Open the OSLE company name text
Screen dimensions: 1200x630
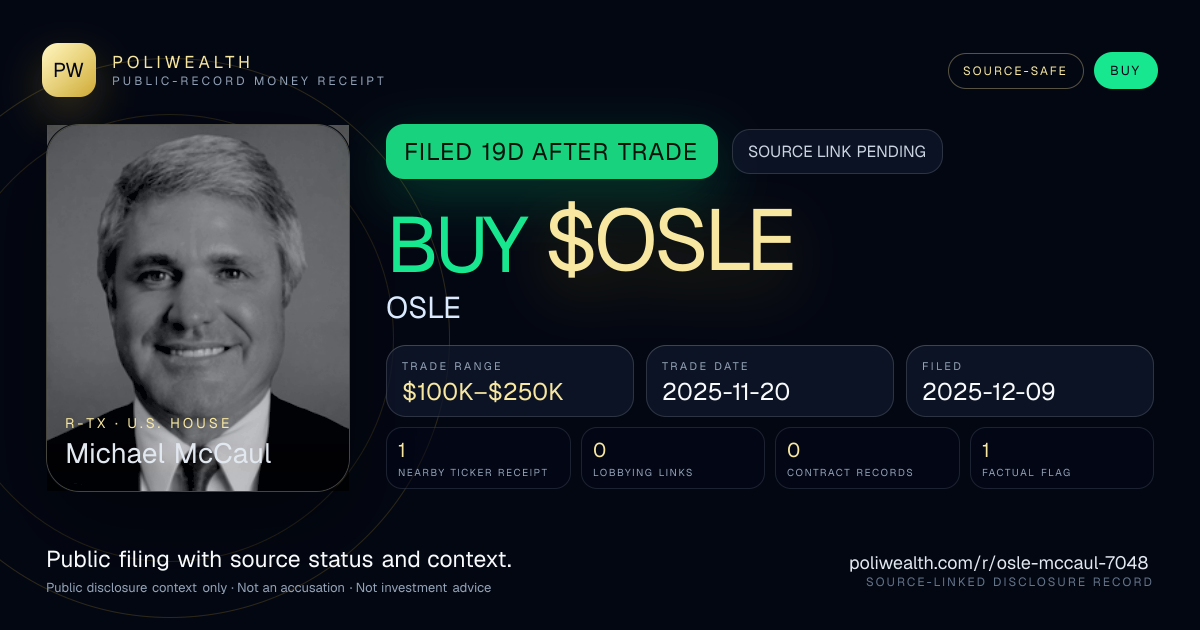[423, 308]
